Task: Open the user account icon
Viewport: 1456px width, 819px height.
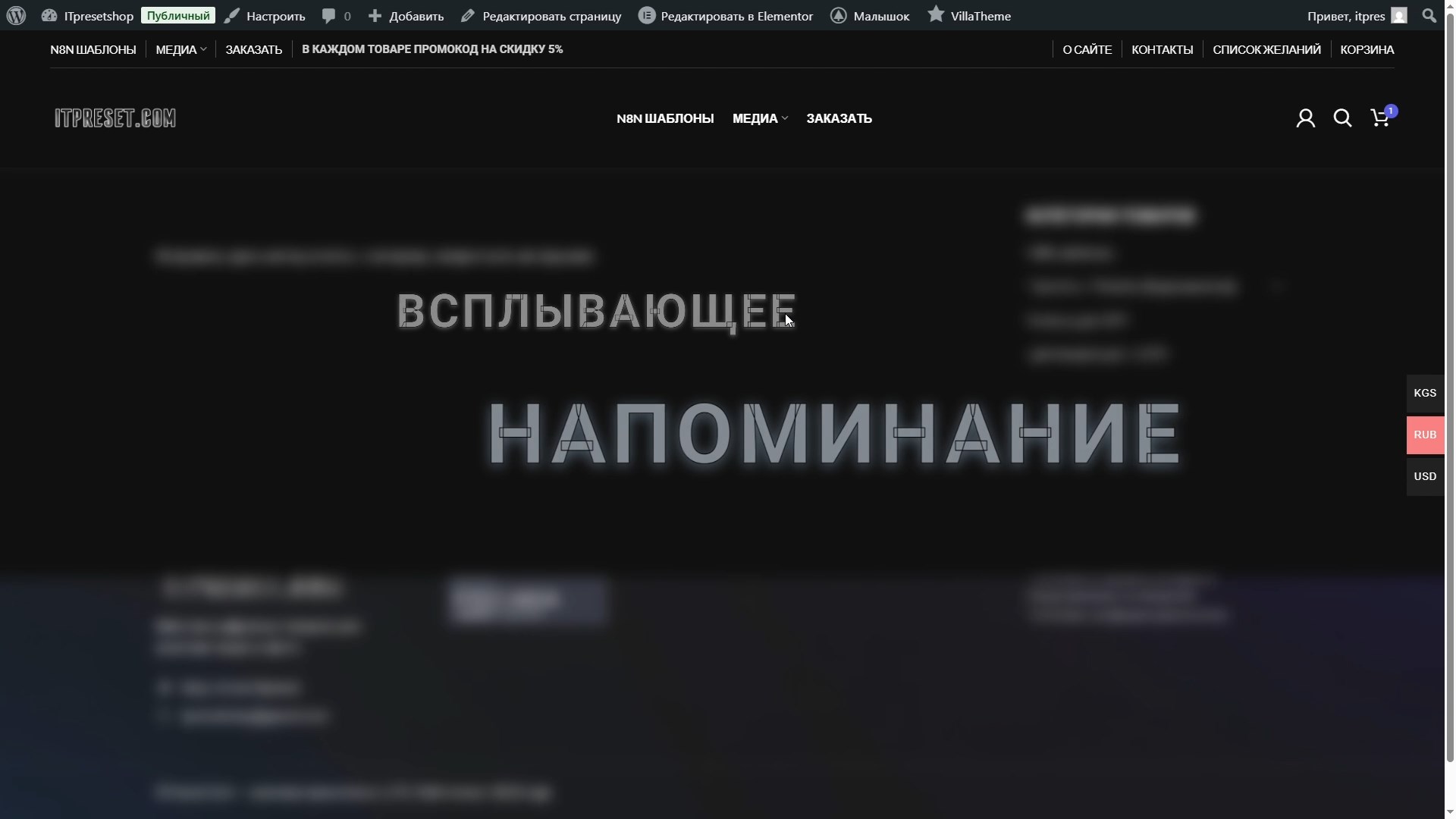Action: 1305,118
